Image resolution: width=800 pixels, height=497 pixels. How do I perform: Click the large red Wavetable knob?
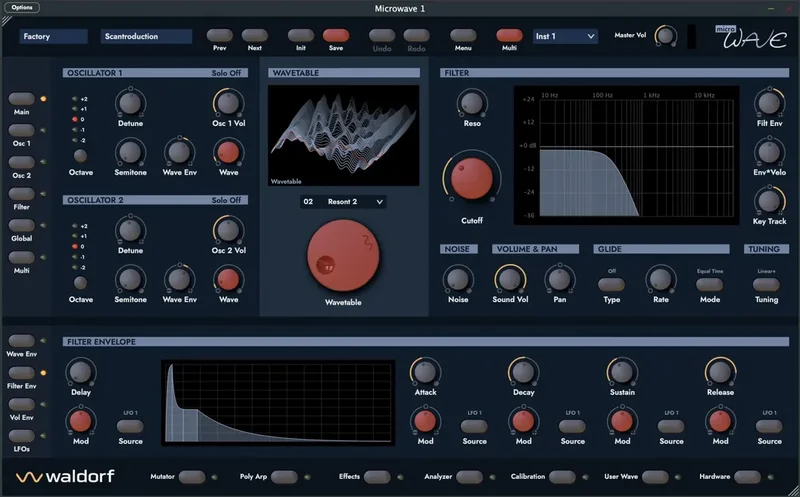(343, 256)
